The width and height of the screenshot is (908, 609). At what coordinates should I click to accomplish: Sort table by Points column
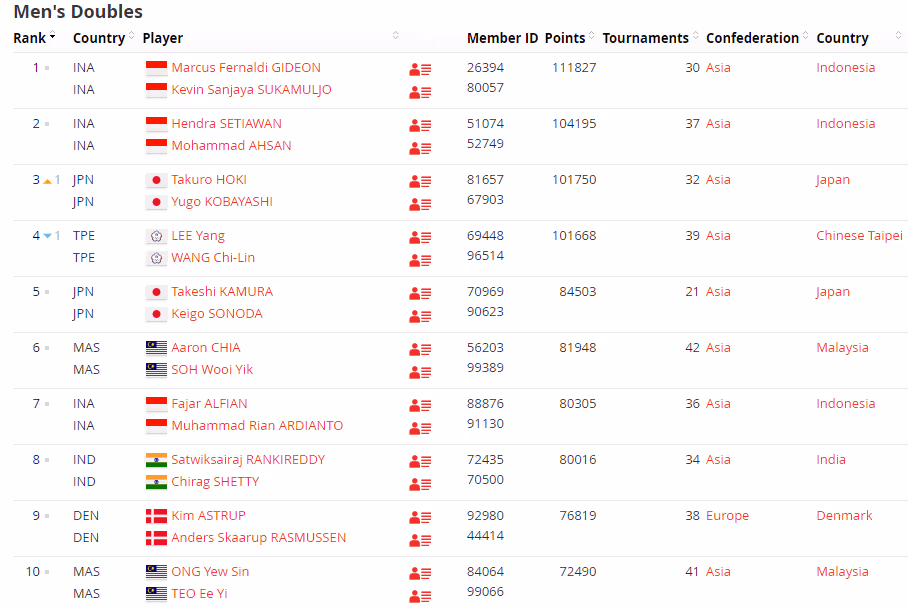click(x=565, y=38)
